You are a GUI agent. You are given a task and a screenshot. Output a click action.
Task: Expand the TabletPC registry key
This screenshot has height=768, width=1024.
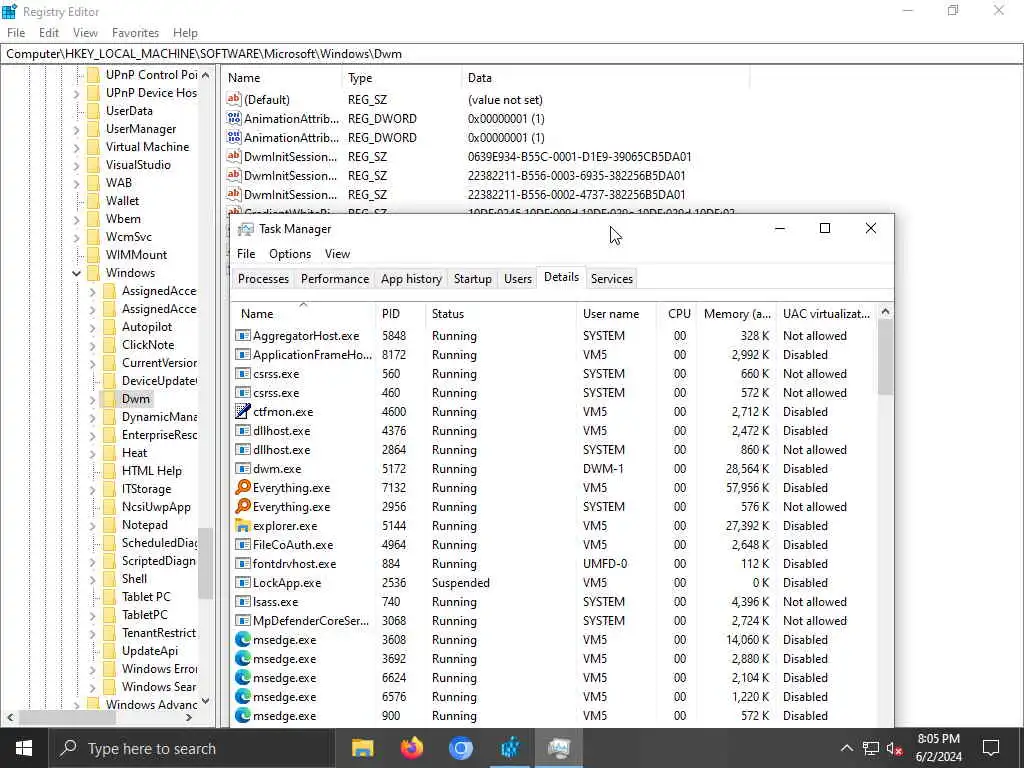92,615
